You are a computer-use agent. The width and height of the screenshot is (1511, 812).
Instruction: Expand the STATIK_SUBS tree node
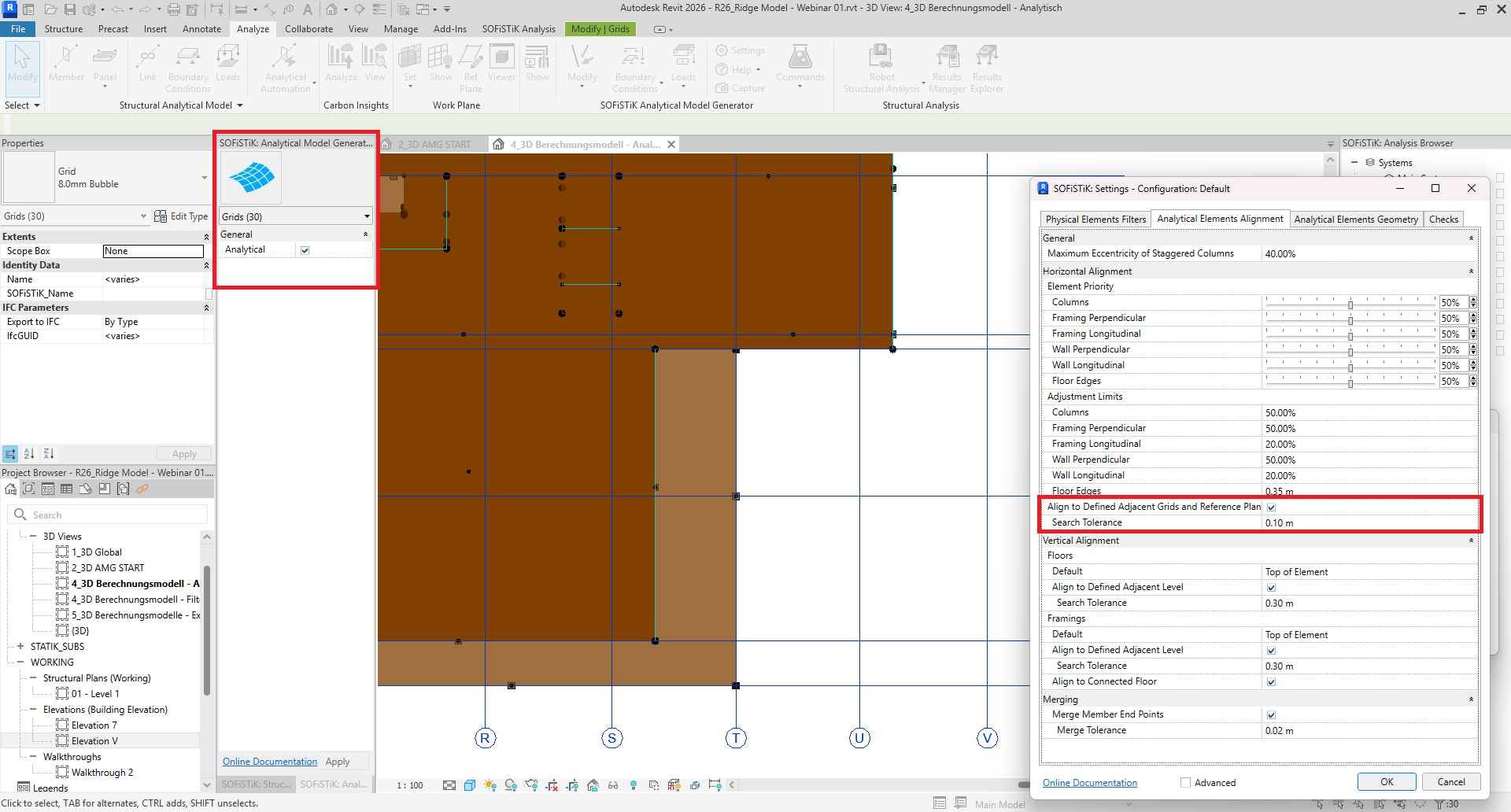point(20,646)
